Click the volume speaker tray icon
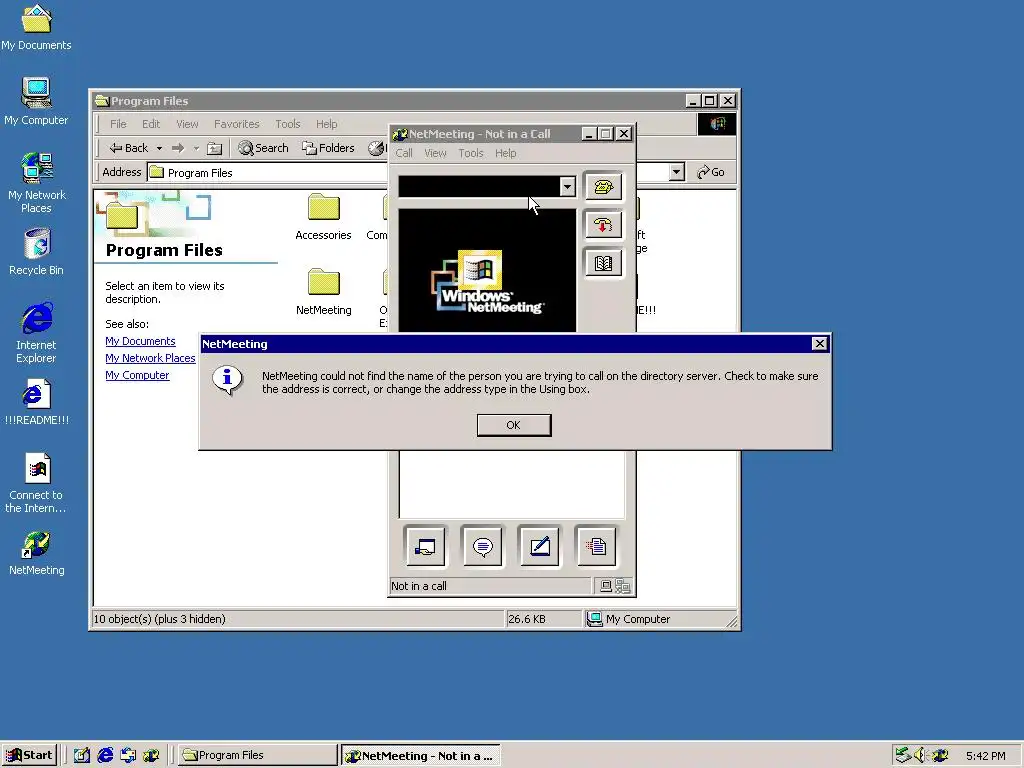1024x768 pixels. [x=921, y=755]
